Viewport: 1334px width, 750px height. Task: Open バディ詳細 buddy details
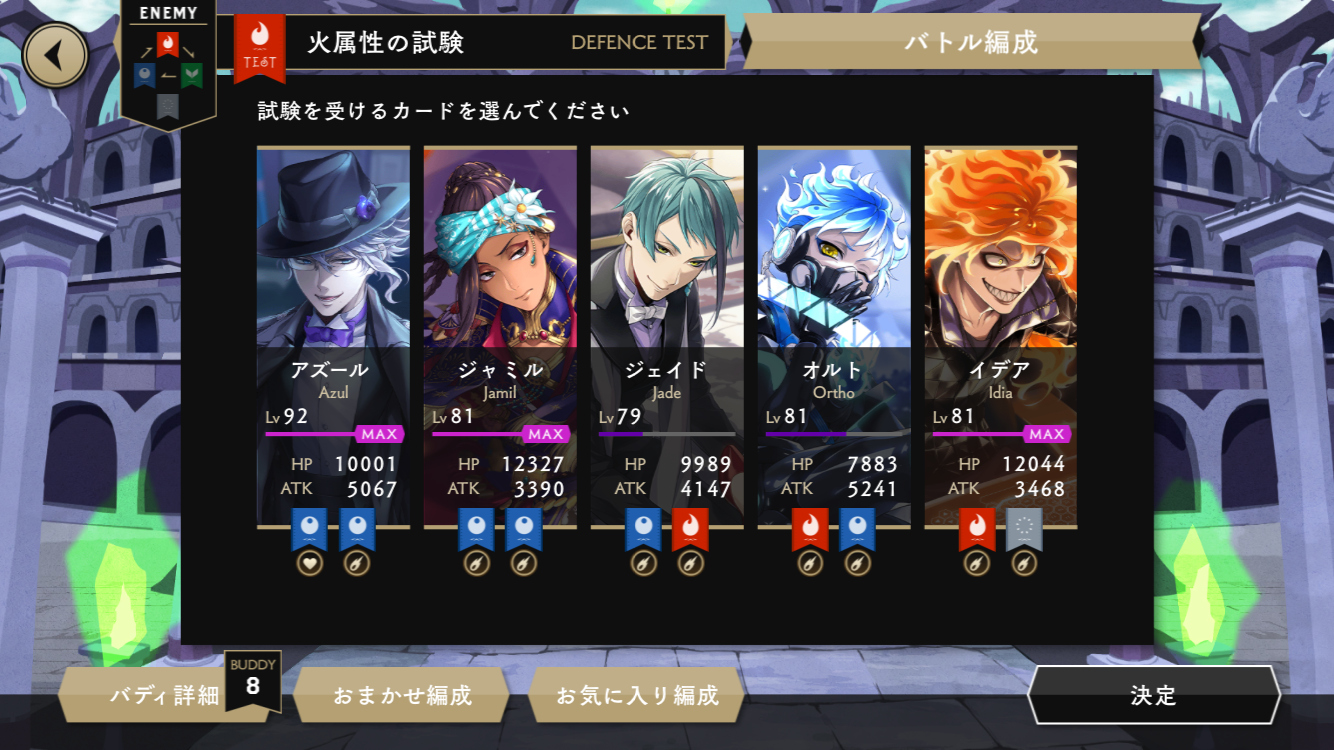165,695
